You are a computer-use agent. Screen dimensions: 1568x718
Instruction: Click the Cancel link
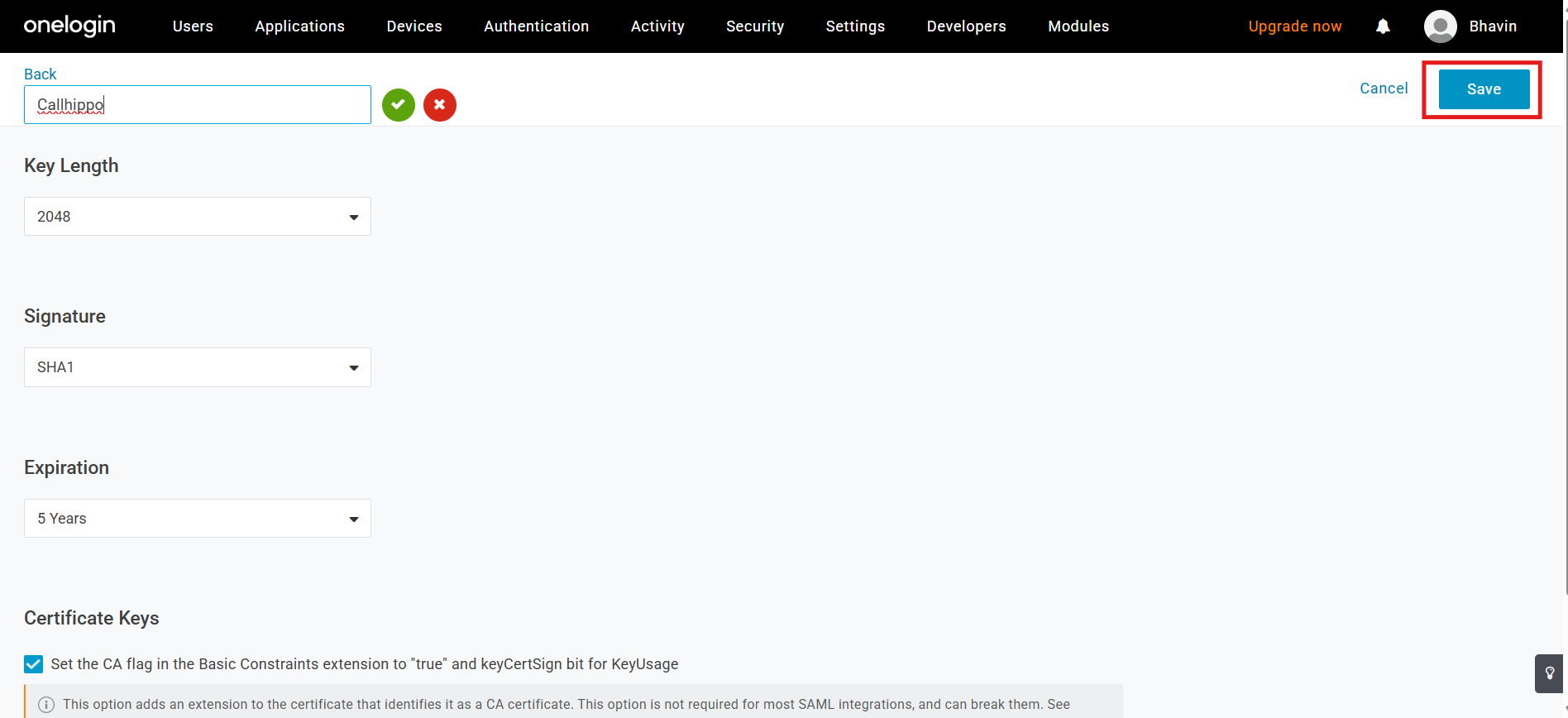(1384, 89)
